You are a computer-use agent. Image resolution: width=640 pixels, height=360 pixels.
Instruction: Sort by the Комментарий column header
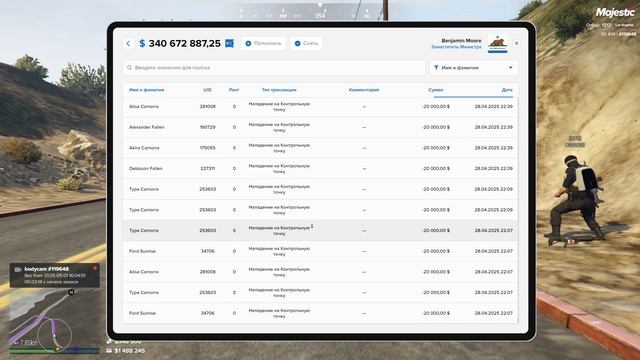pos(364,90)
